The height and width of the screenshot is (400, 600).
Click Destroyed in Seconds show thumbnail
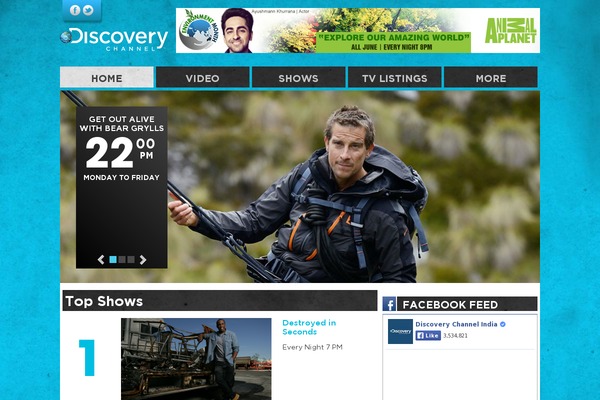point(196,359)
